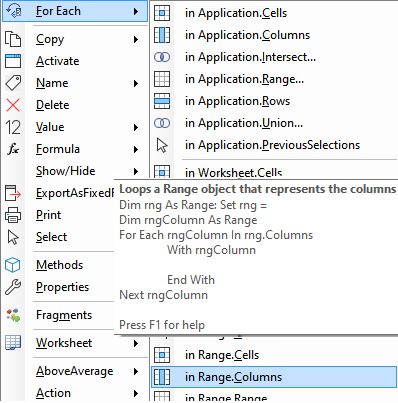Choose 'in Worksheet.Cells' submenu entry
The image size is (398, 403).
point(274,172)
